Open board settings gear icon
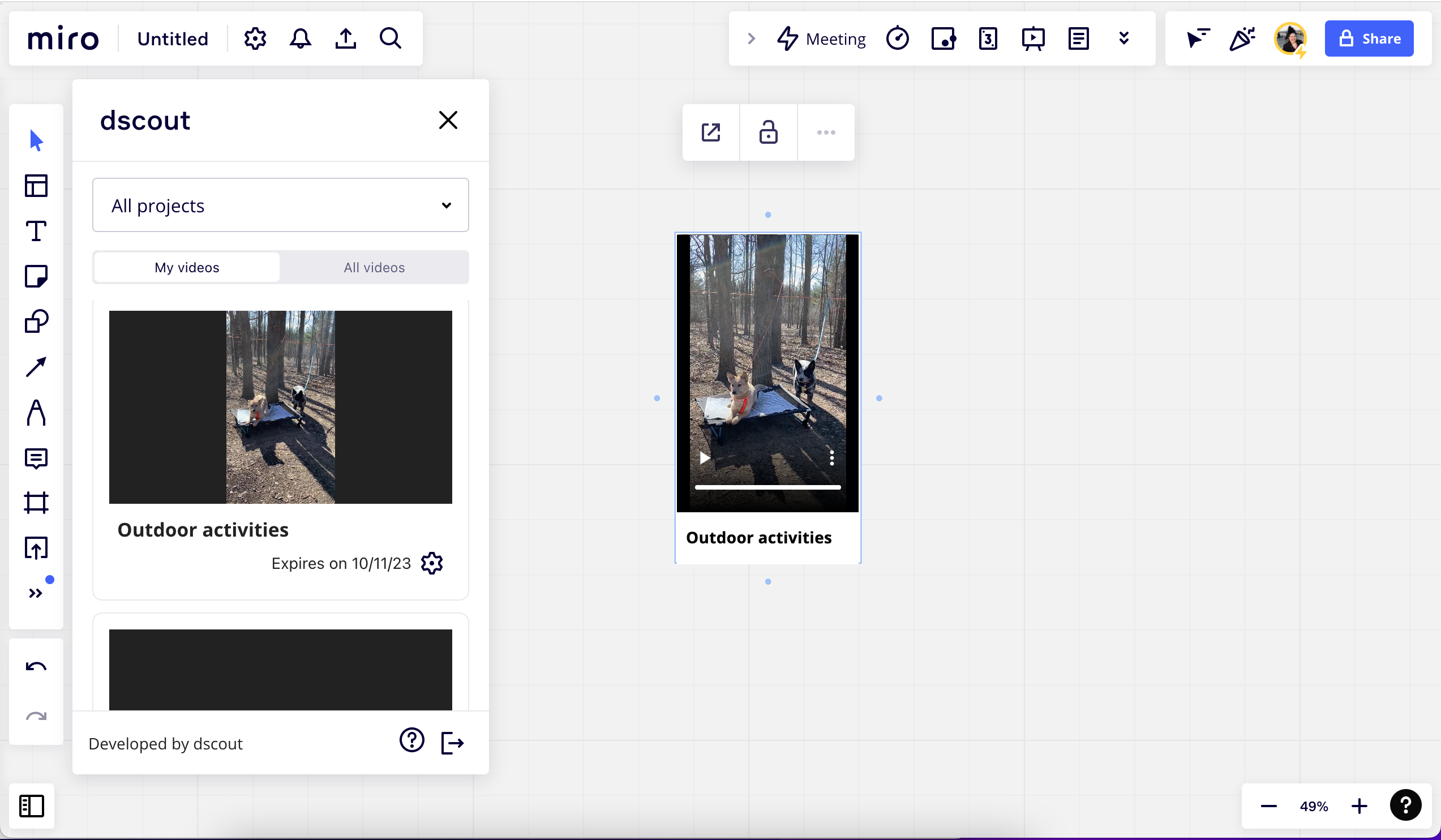The height and width of the screenshot is (840, 1441). (255, 39)
